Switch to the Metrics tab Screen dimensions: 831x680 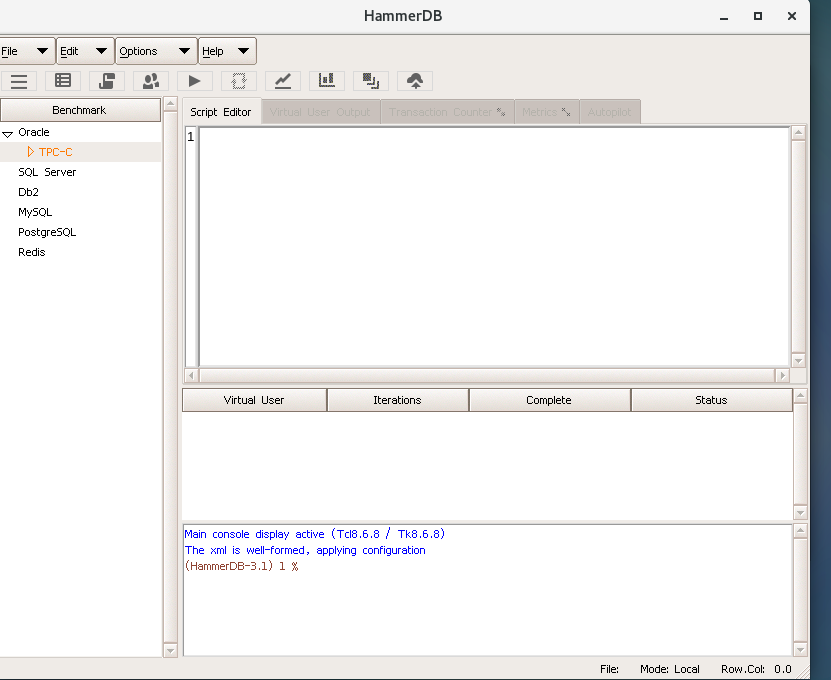point(546,112)
